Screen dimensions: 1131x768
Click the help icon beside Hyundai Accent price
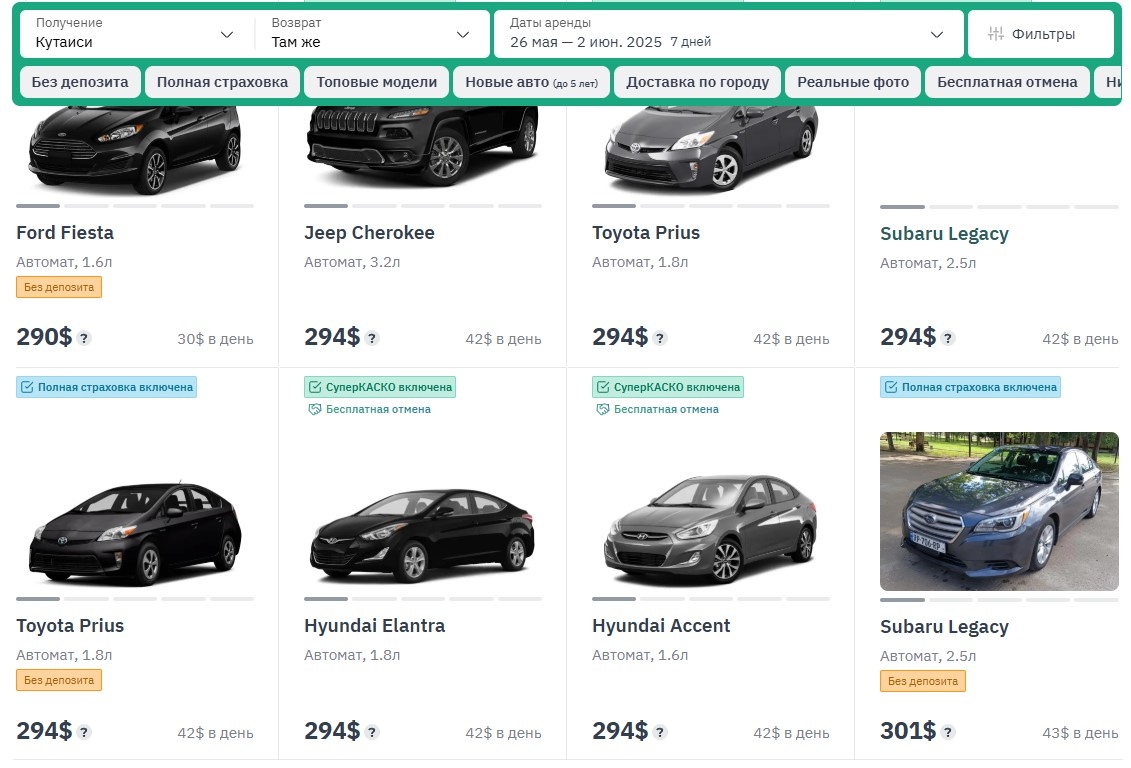click(660, 732)
